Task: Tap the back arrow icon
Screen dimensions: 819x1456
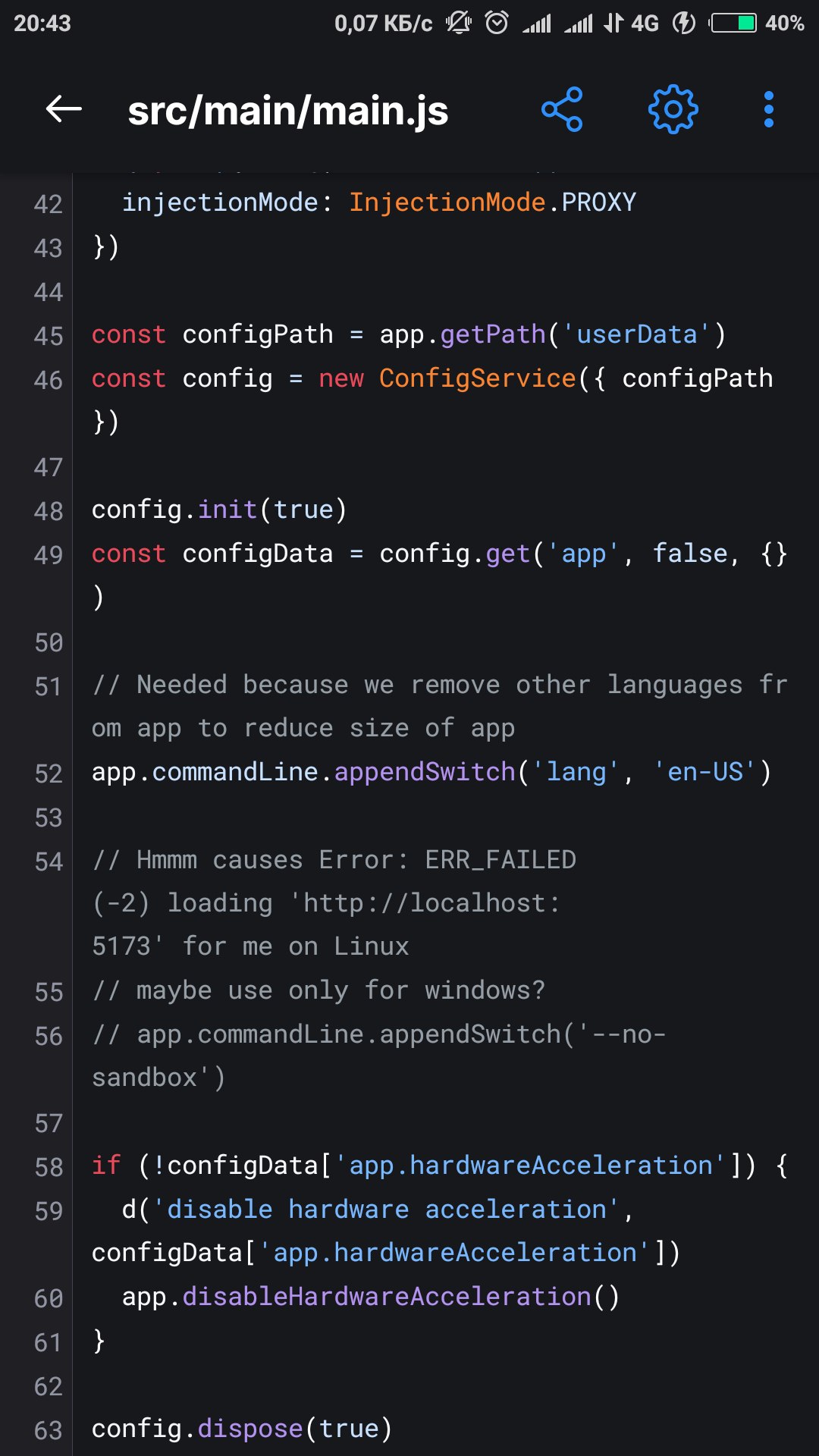Action: coord(64,110)
